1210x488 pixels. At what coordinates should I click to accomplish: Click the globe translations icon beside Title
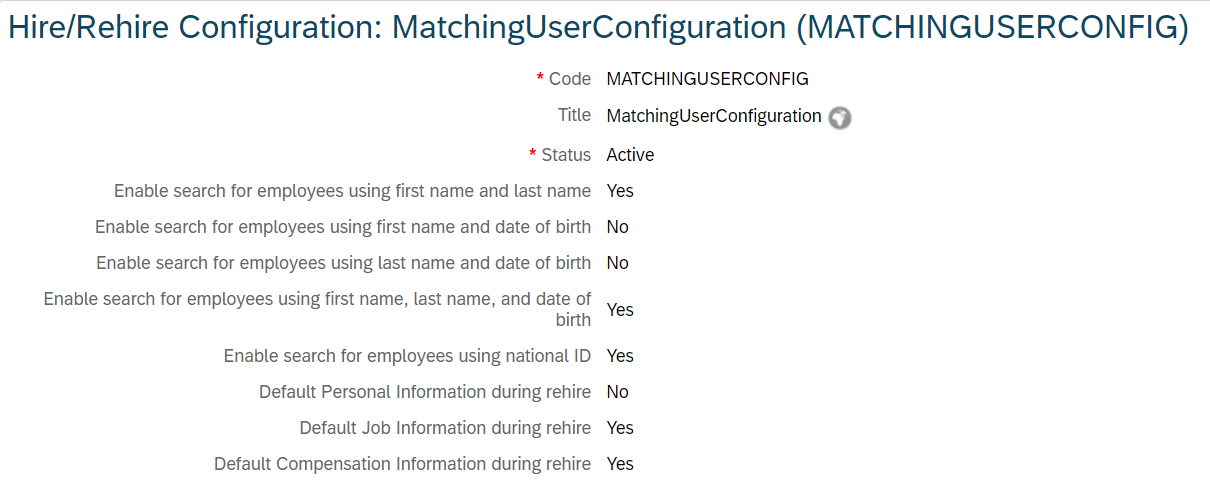(840, 118)
